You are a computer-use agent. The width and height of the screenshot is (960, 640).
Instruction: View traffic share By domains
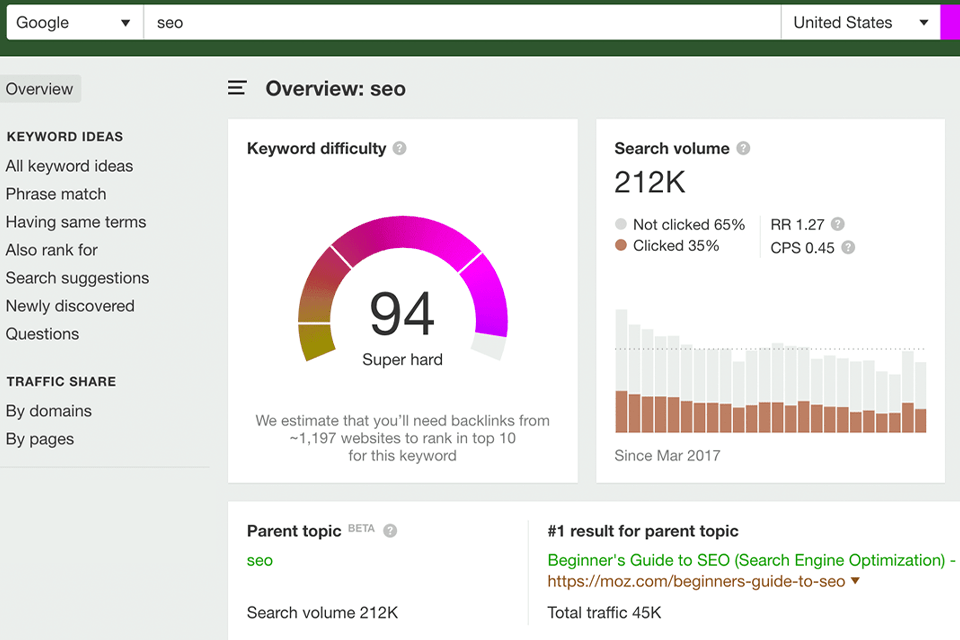point(49,411)
